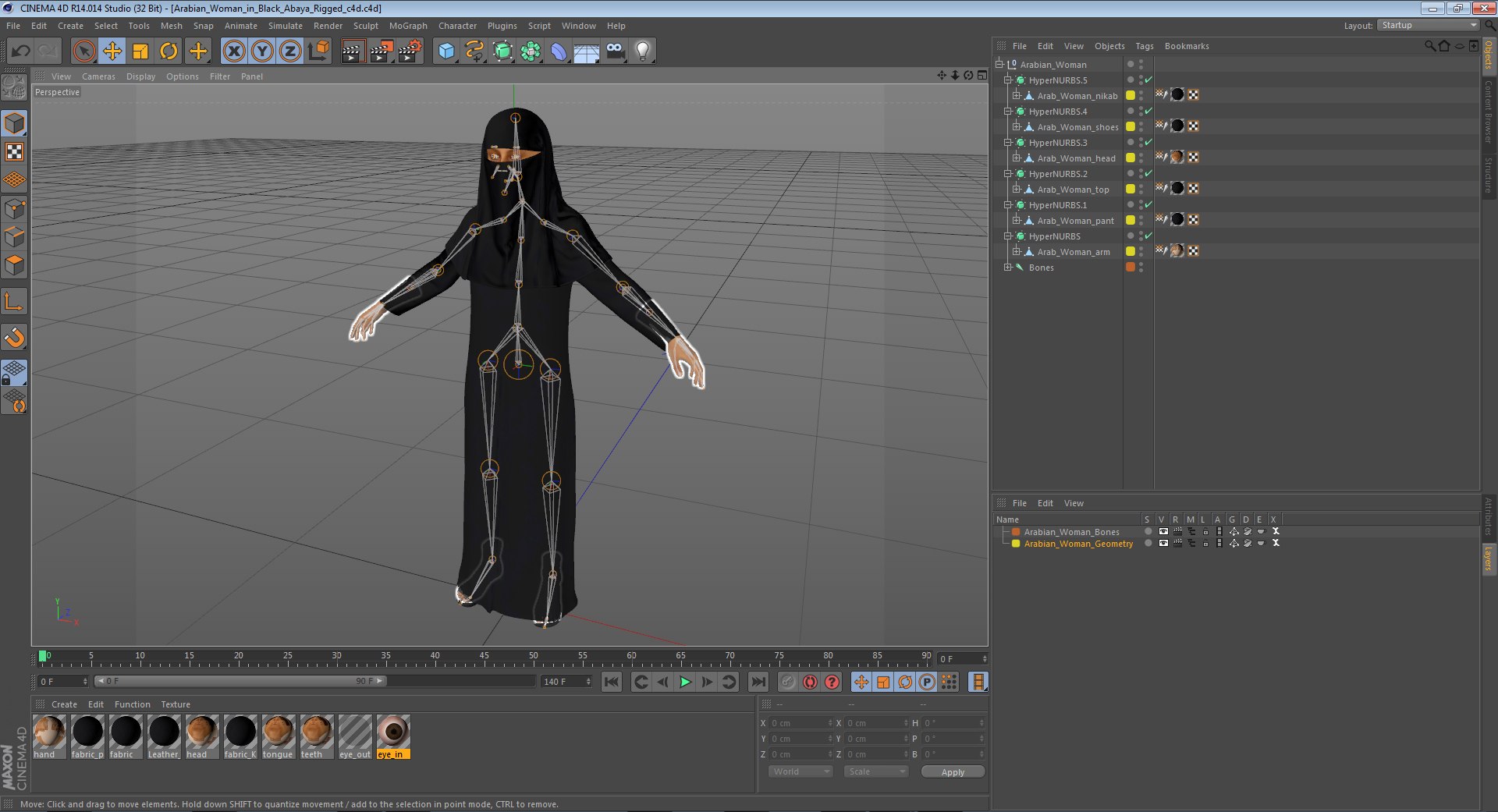Image resolution: width=1498 pixels, height=812 pixels.
Task: Toggle Y axis lock
Action: 262,51
